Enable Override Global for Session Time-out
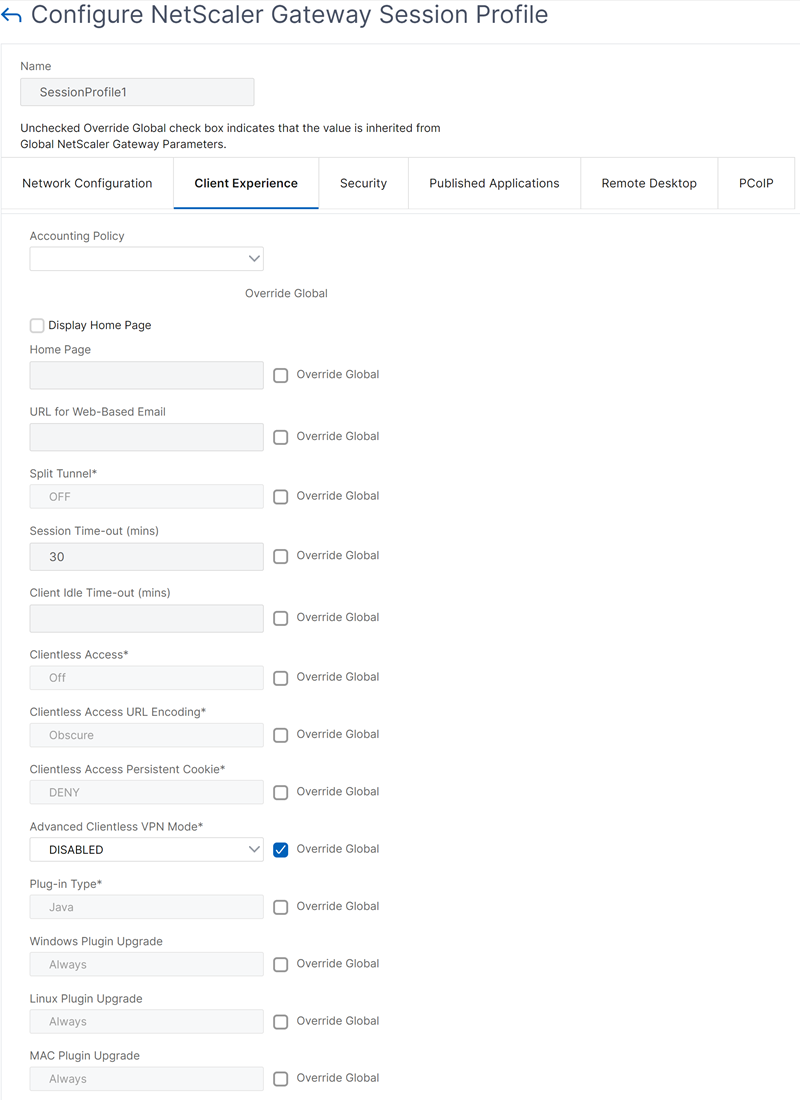The image size is (800, 1100). [x=281, y=556]
